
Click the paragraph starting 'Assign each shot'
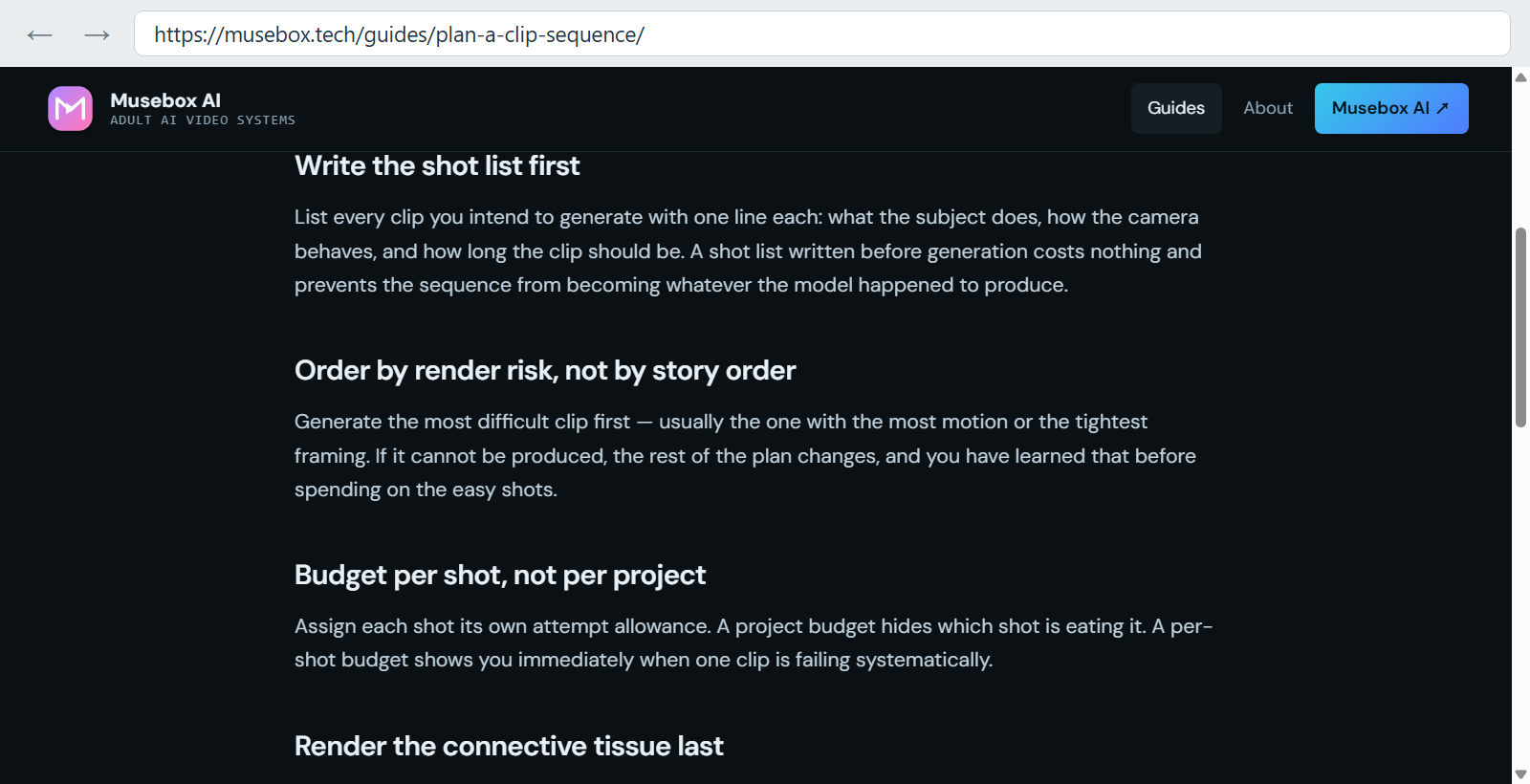[754, 642]
